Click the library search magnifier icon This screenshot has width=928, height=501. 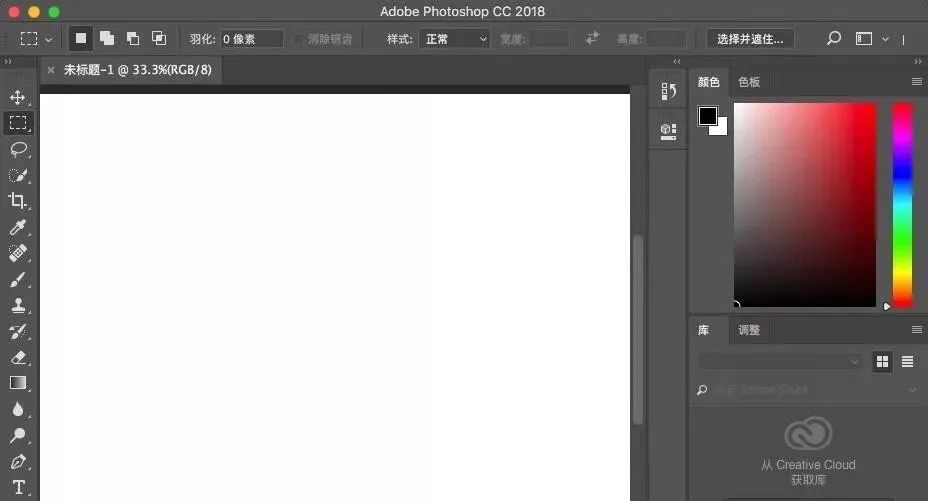[x=702, y=390]
